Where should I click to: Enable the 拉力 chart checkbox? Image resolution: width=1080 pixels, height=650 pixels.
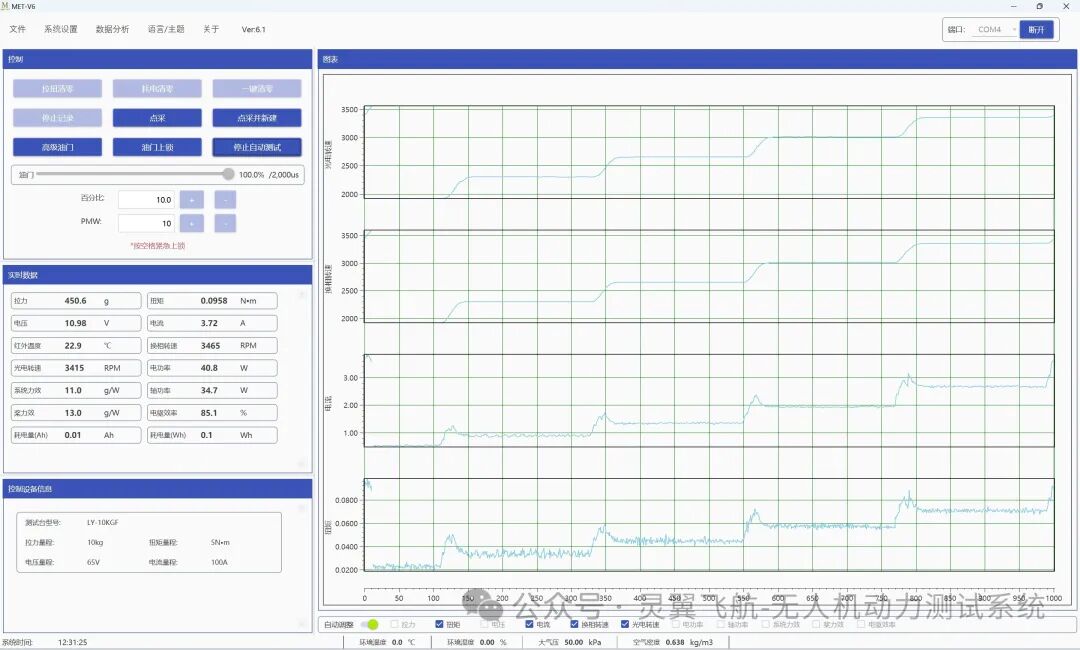coord(394,625)
